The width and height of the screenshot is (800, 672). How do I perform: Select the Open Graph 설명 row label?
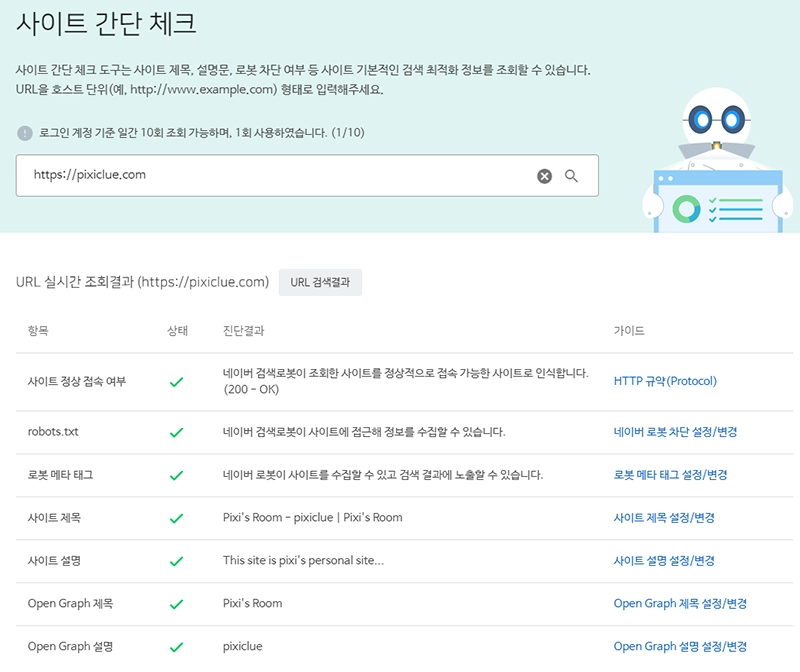point(70,646)
